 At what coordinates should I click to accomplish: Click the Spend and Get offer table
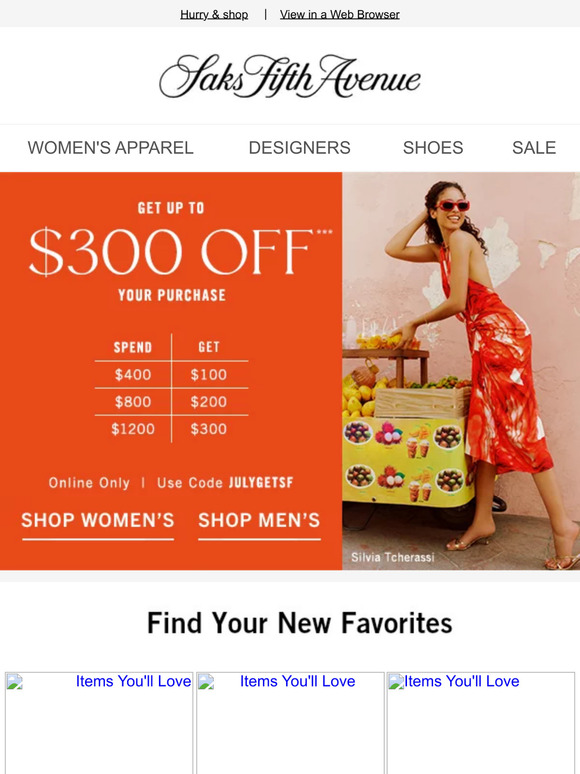[171, 388]
